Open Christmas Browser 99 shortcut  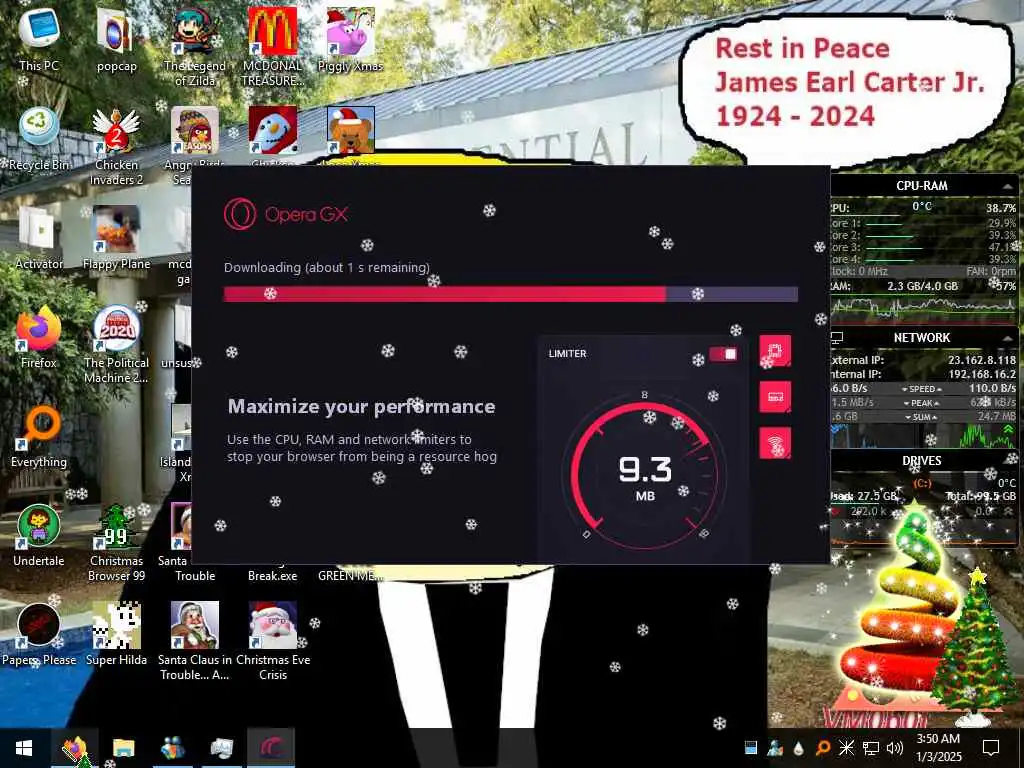[116, 543]
